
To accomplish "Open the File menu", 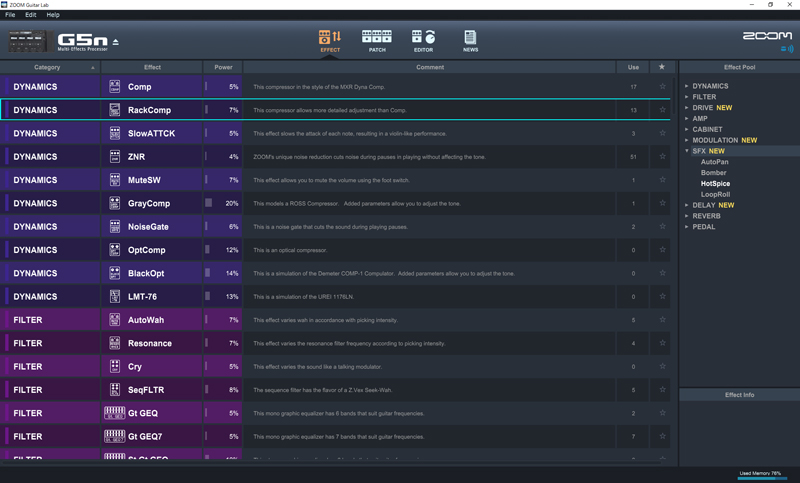I will coord(10,15).
